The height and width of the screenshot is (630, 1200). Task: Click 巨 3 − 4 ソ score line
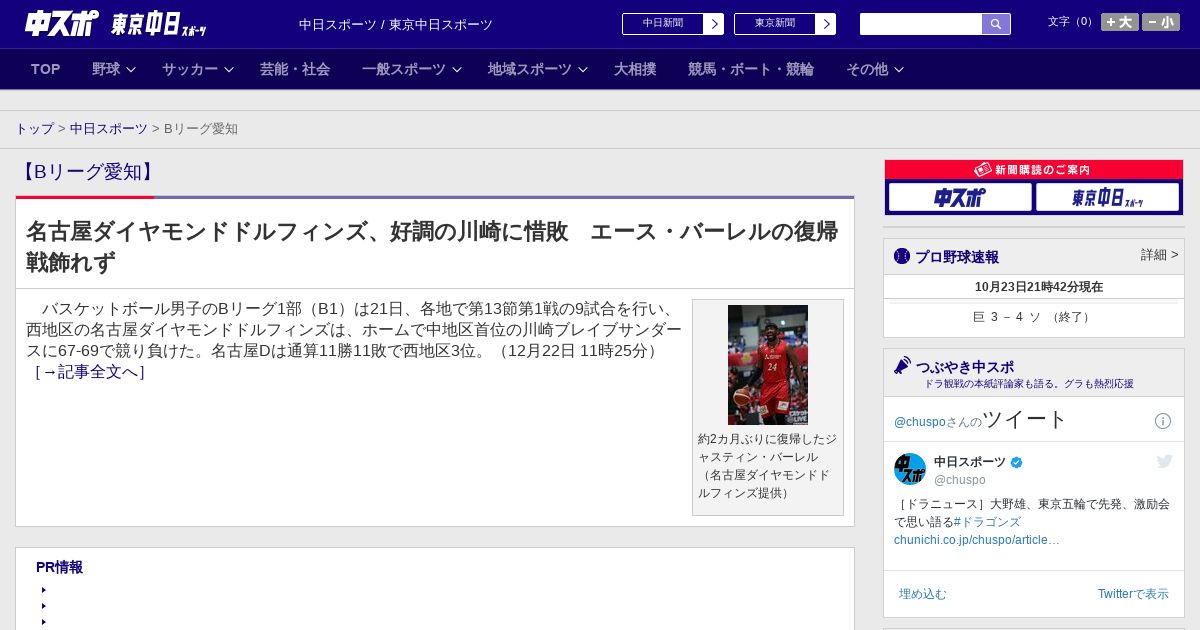click(1033, 317)
